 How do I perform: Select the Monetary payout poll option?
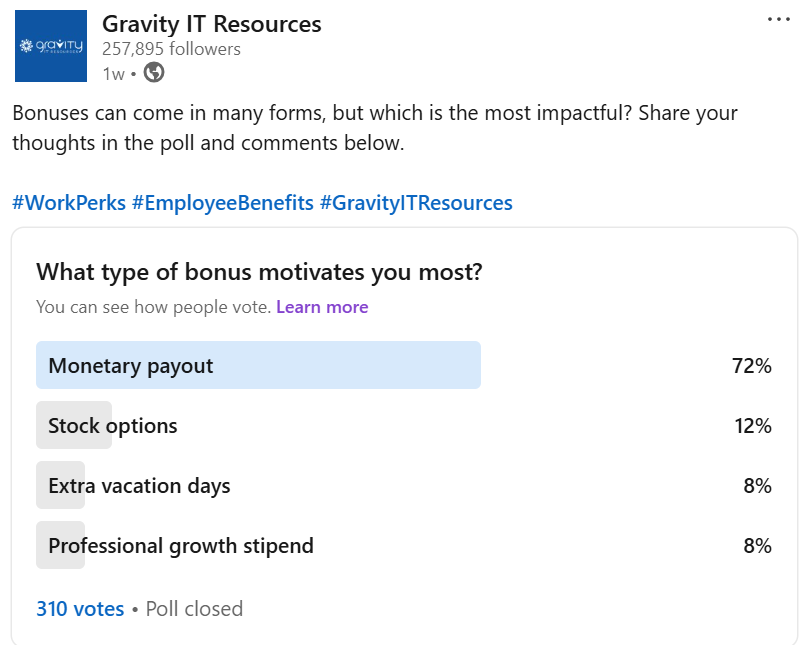pos(404,365)
